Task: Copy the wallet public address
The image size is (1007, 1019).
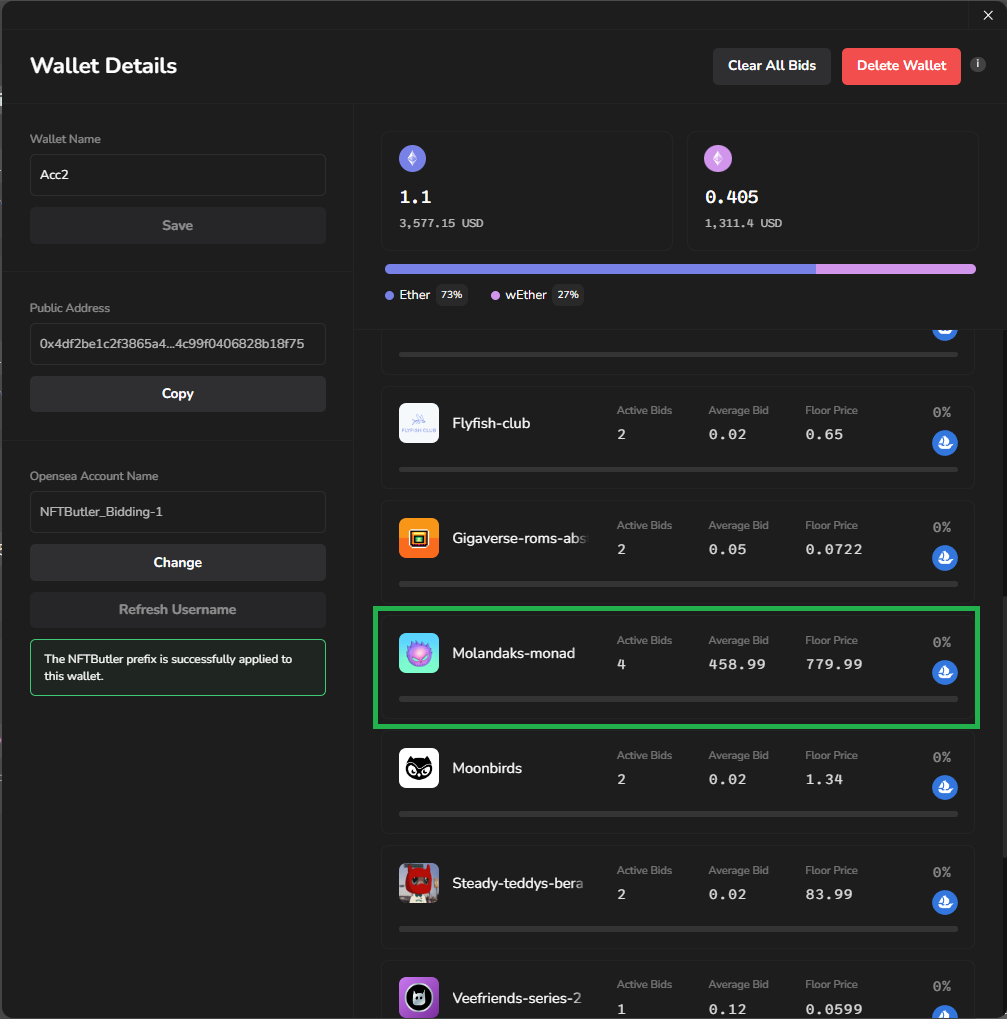Action: click(x=178, y=394)
